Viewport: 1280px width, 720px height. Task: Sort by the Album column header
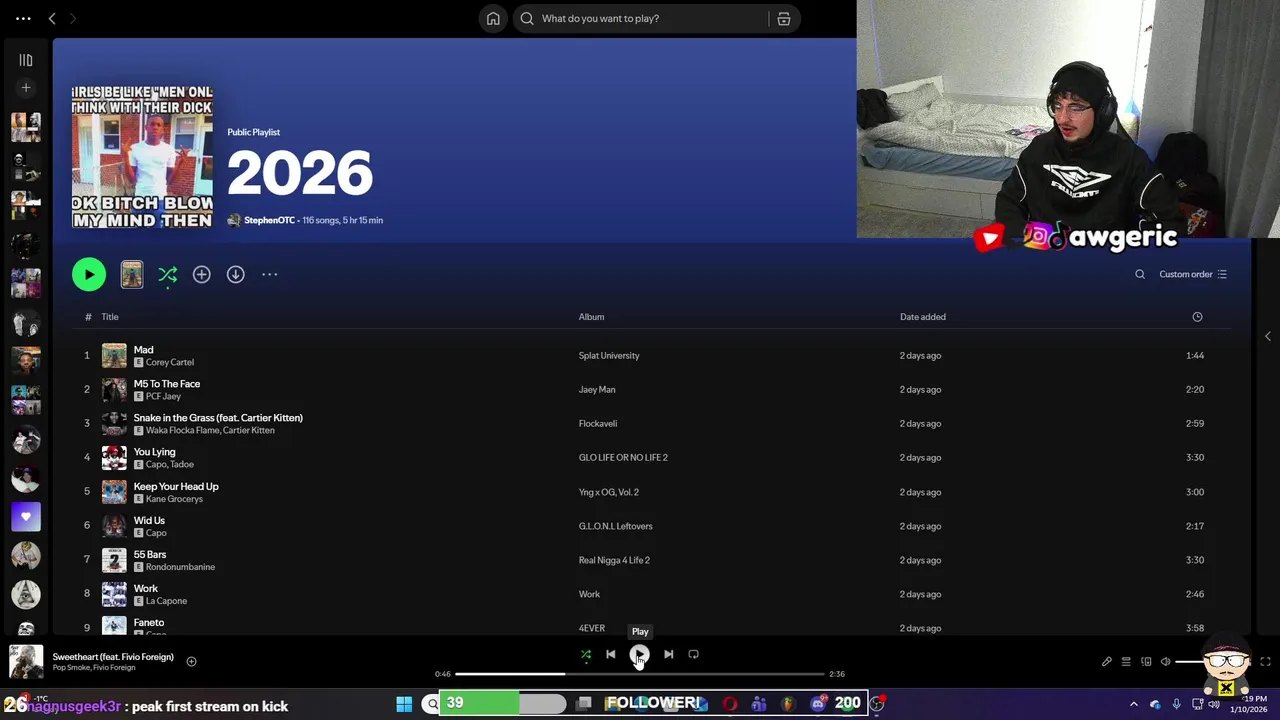591,317
